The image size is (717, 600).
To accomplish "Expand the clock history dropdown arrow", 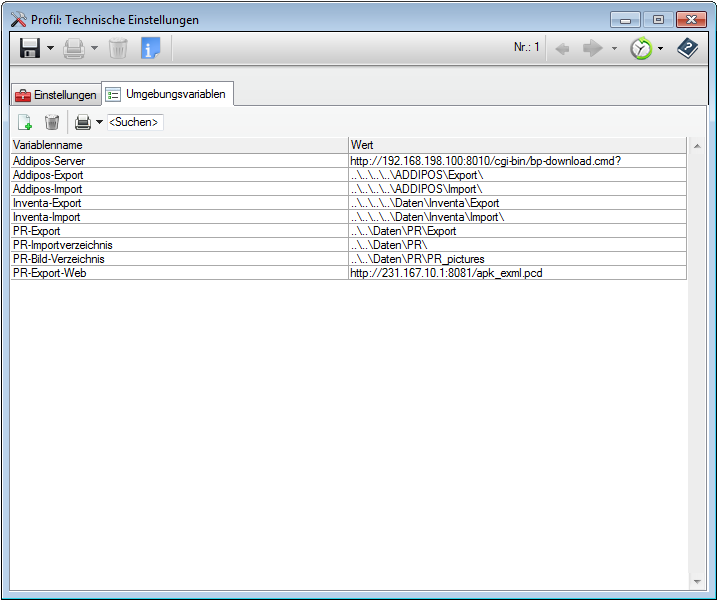I will click(660, 48).
